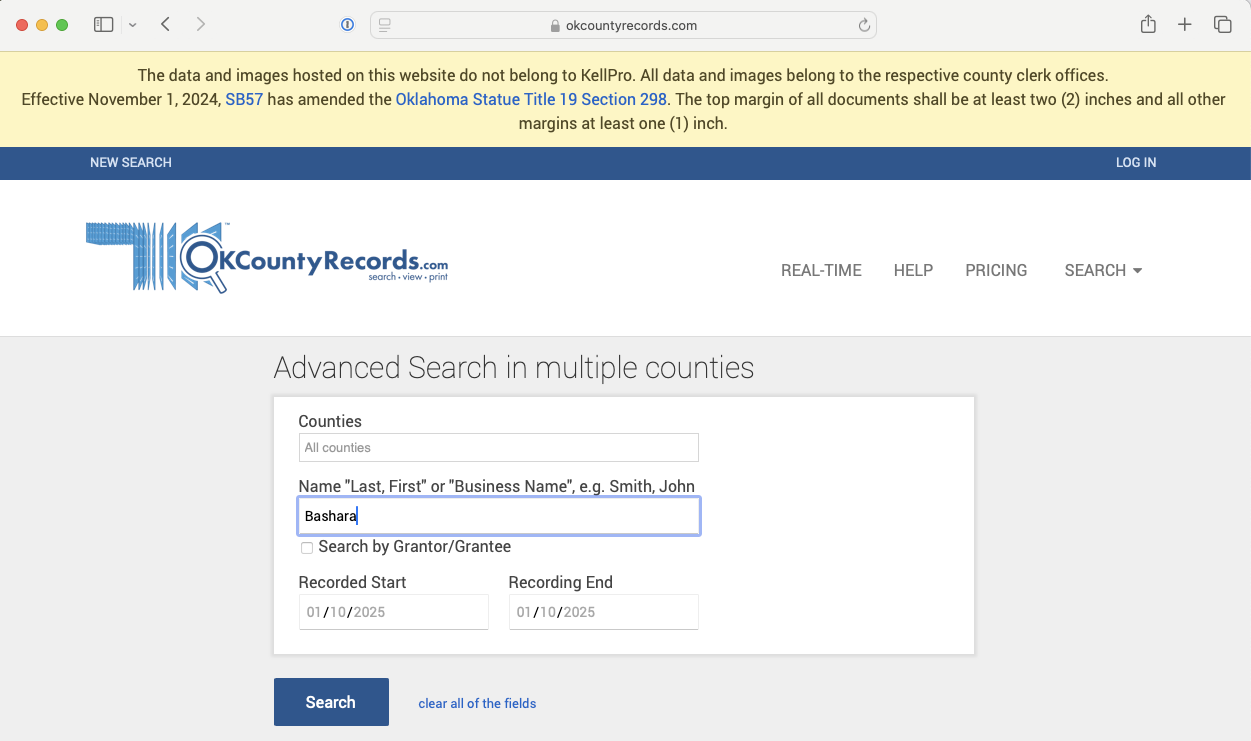The image size is (1251, 741).
Task: Click the Share icon
Action: tap(1147, 23)
